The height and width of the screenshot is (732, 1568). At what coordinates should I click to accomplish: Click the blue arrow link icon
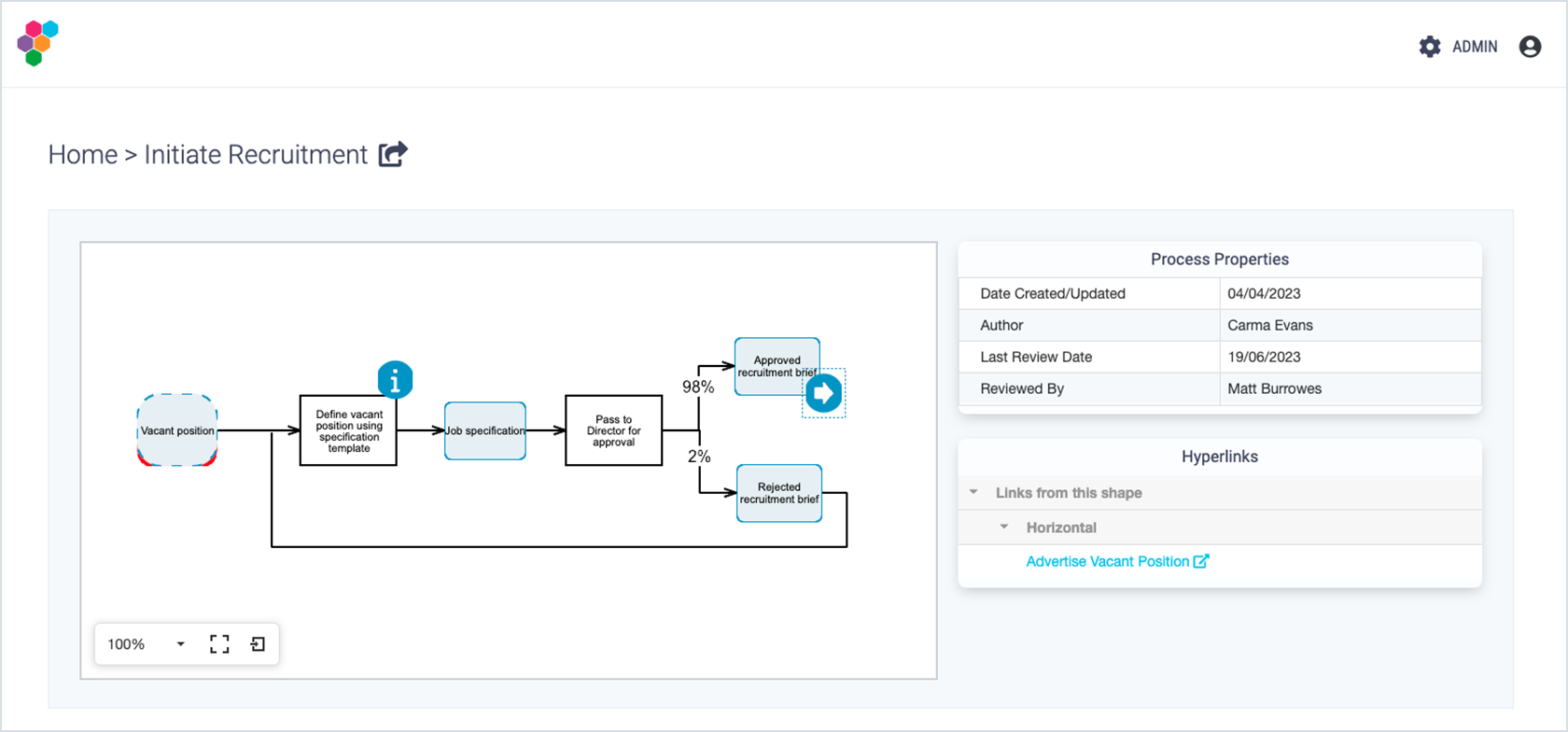click(823, 393)
